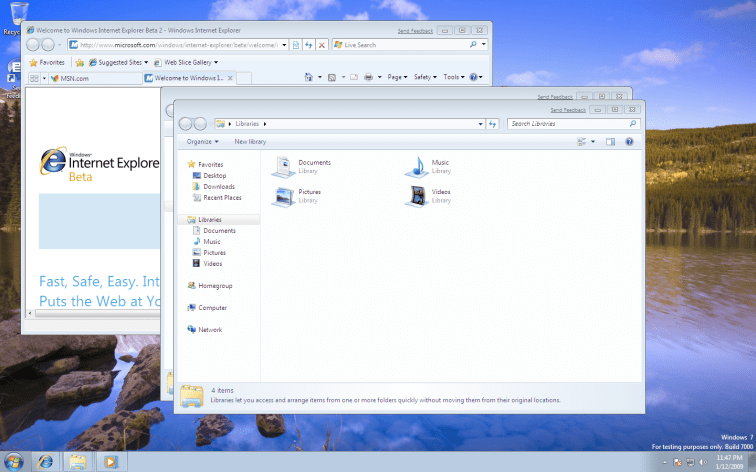The width and height of the screenshot is (756, 472).
Task: Click the Action Center flag icon in tray
Action: 677,462
